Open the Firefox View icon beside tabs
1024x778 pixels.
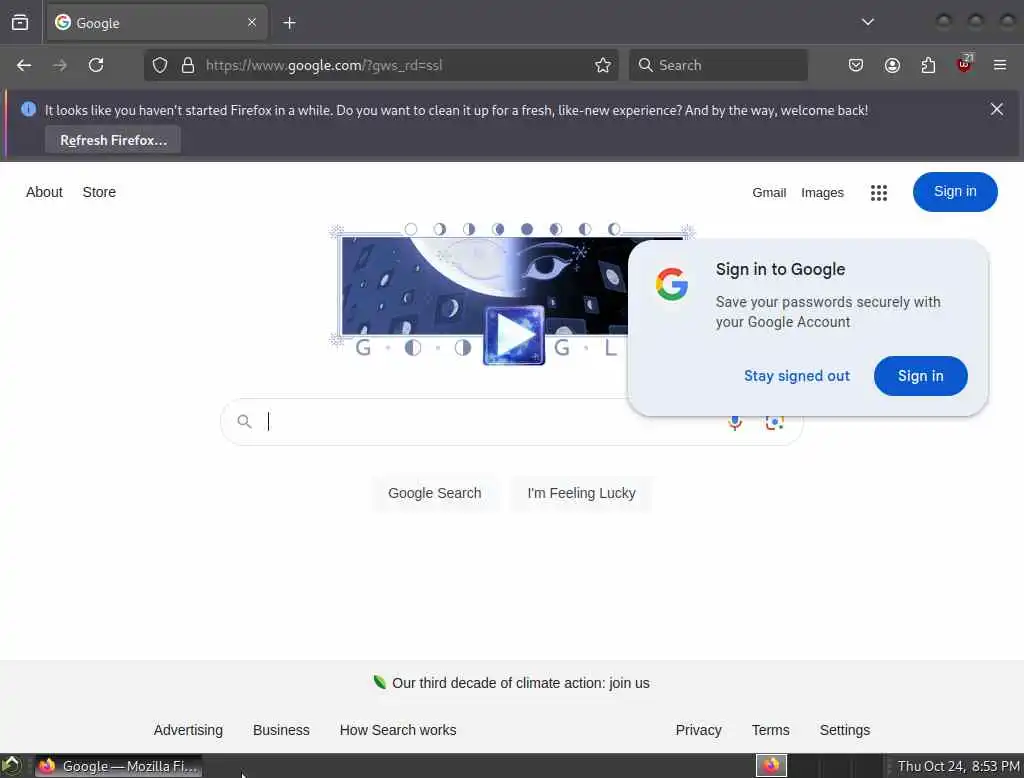[x=20, y=23]
